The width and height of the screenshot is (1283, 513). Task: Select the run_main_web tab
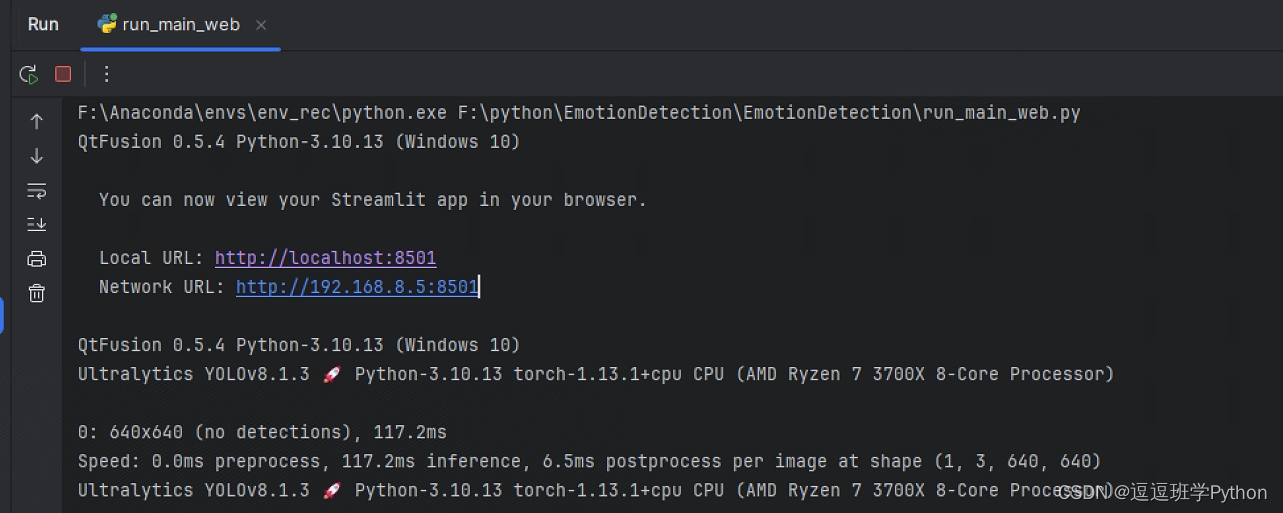click(x=180, y=25)
